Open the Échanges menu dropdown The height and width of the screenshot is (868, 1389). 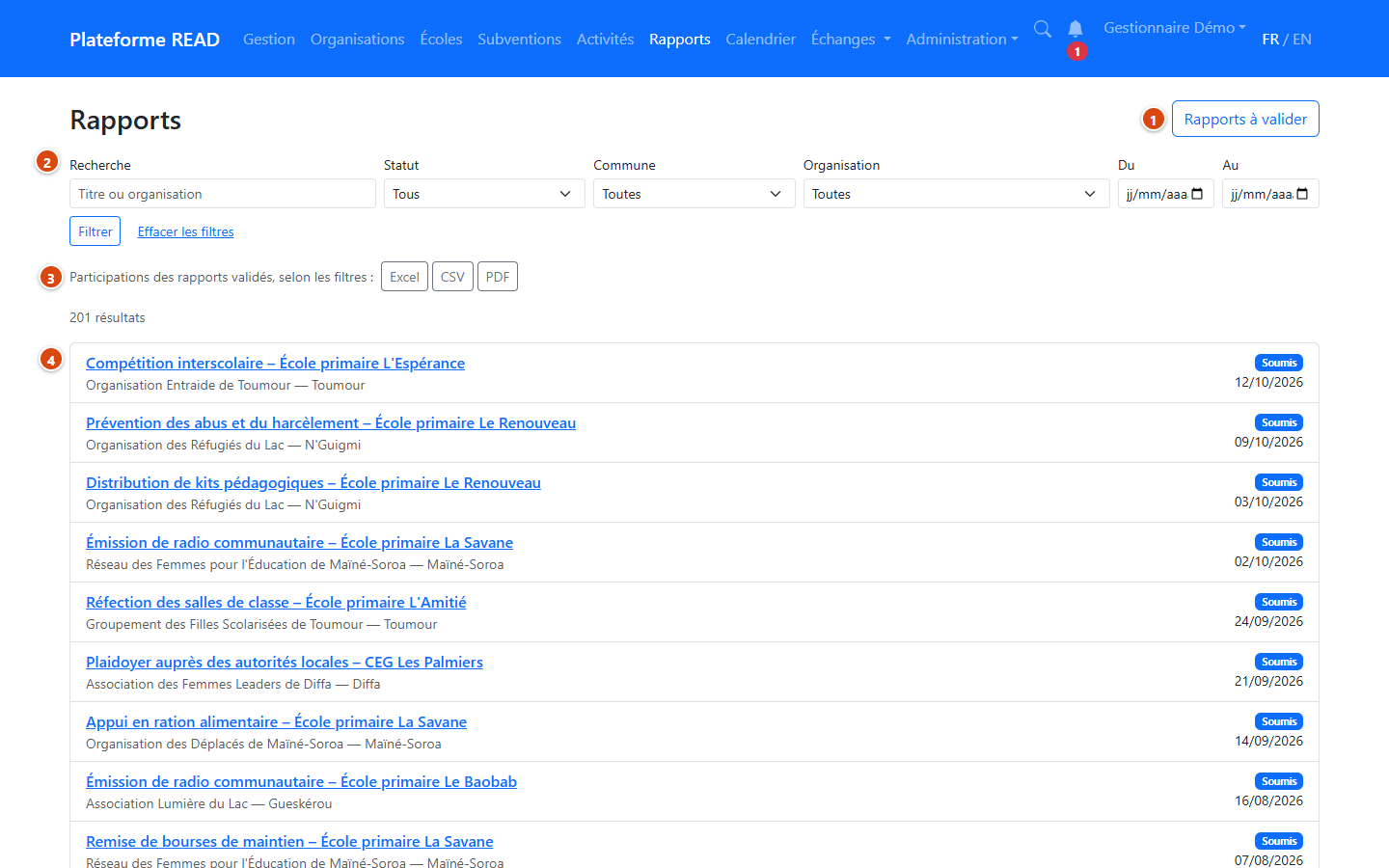pos(851,40)
